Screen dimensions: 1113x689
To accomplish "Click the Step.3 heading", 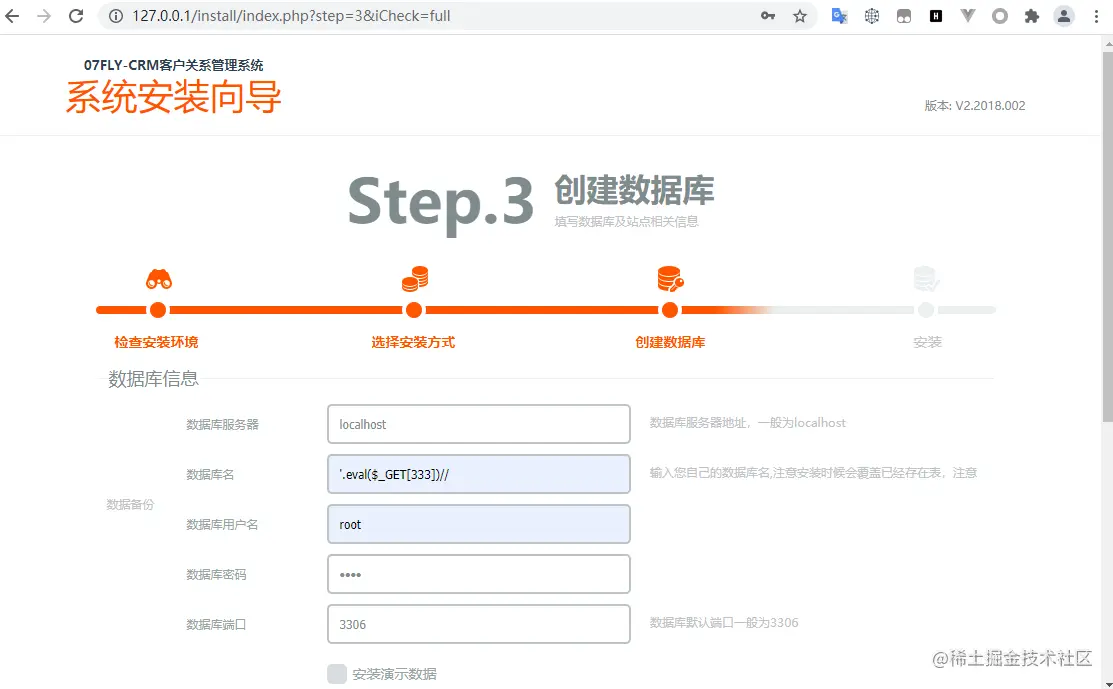I will [x=441, y=203].
